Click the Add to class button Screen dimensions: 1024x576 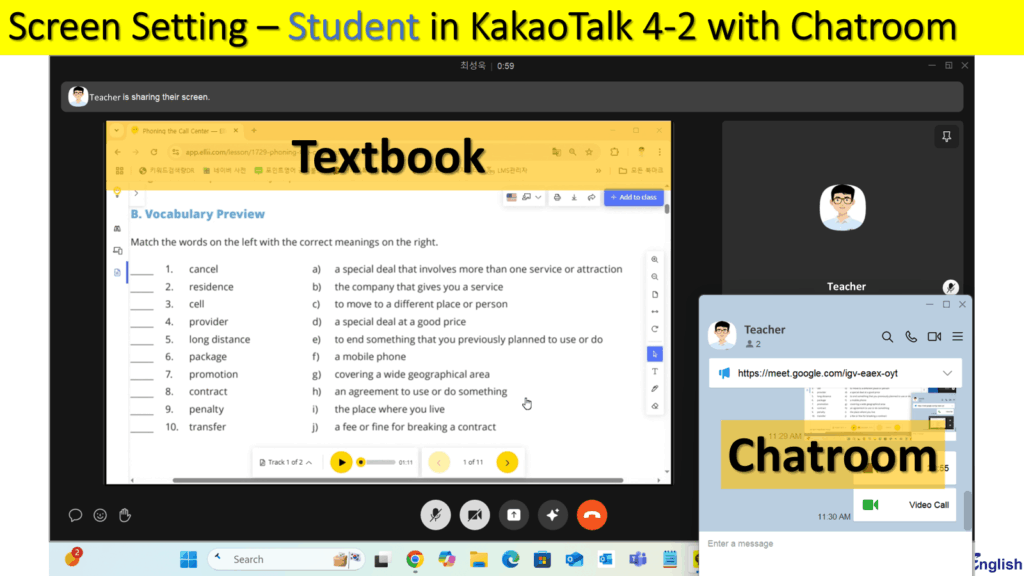633,197
